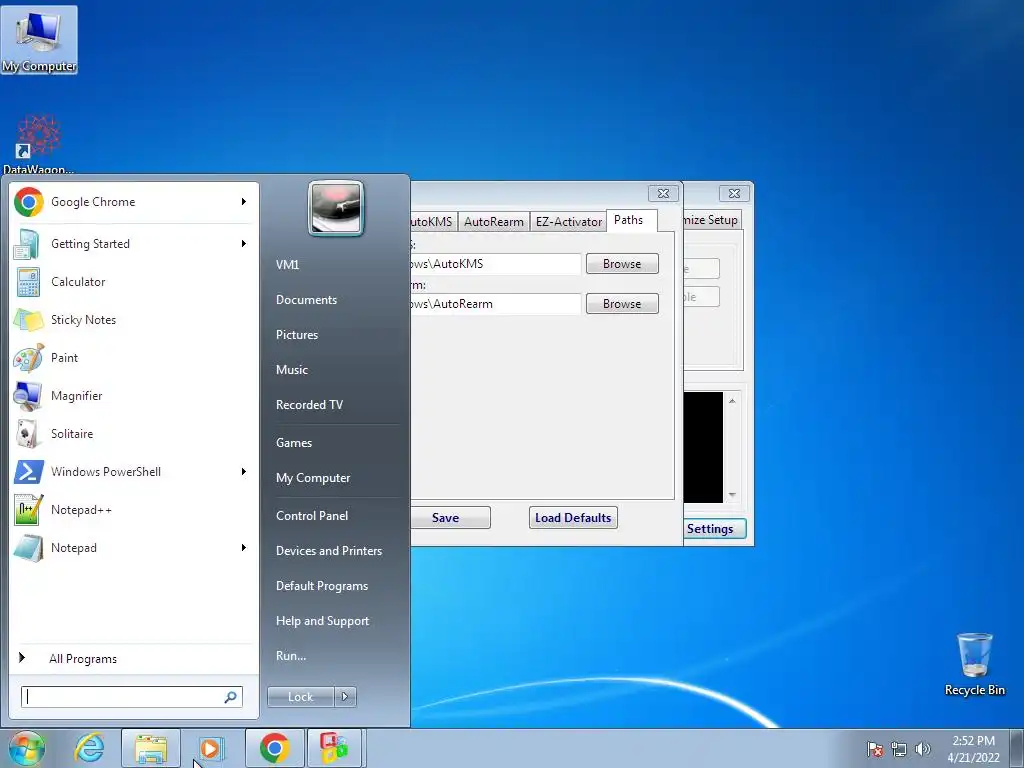
Task: Click the AutoRearm path text field
Action: [495, 304]
